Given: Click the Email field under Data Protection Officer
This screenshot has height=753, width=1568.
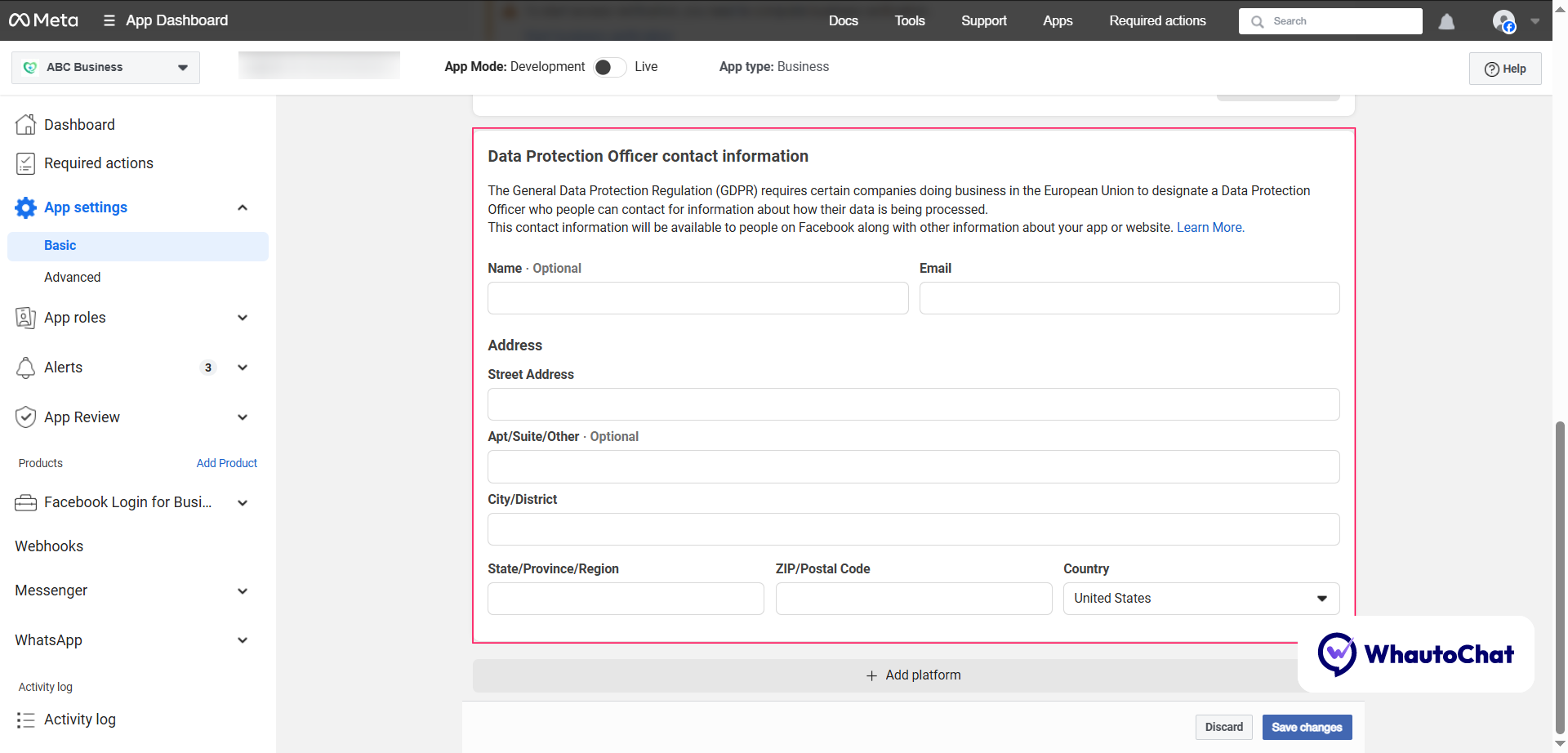Looking at the screenshot, I should 1129,298.
